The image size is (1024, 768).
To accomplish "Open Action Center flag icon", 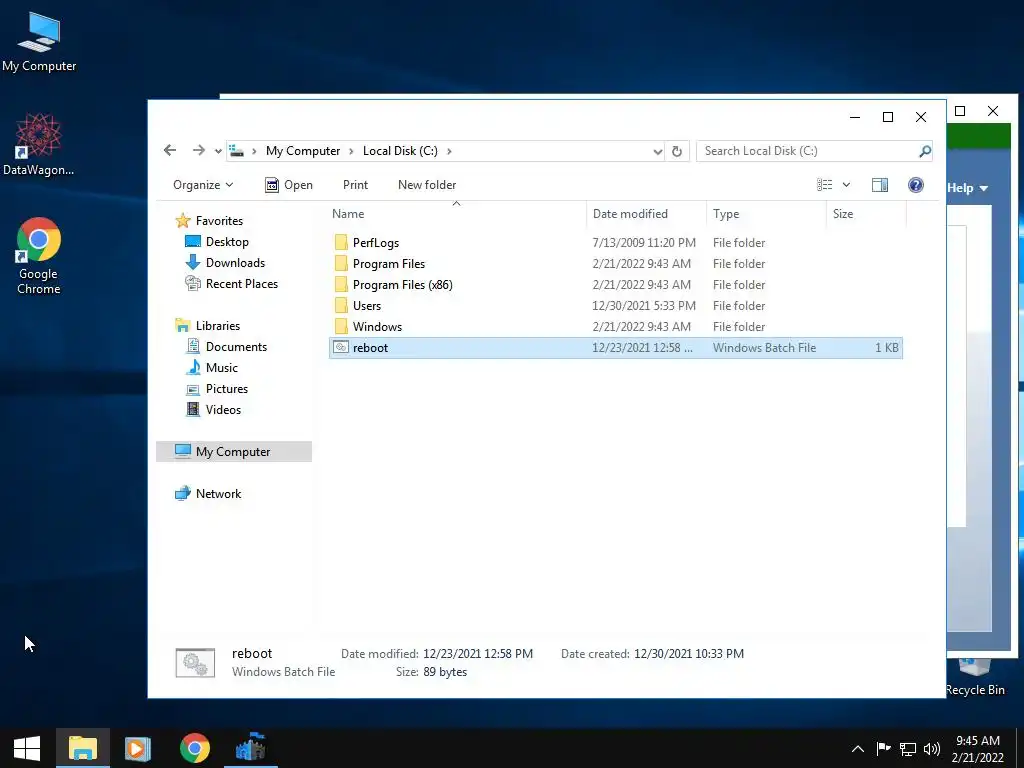I will (883, 749).
